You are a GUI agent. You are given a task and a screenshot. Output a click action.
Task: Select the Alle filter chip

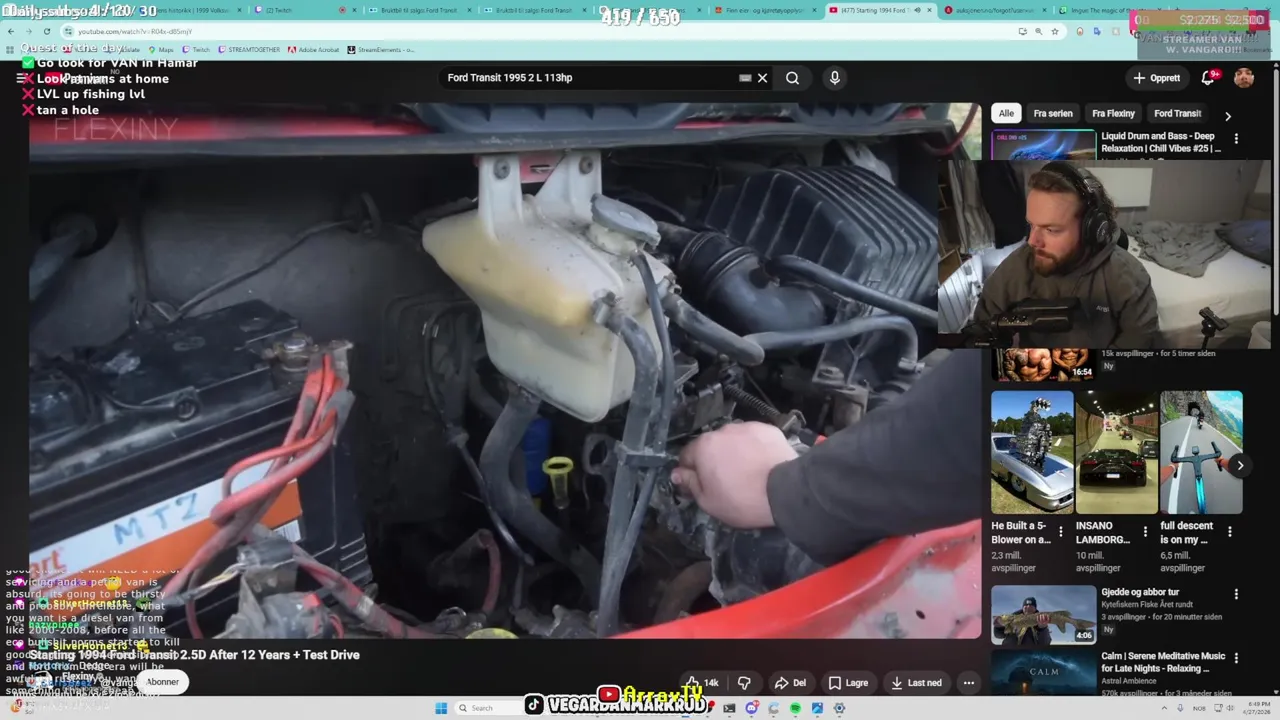click(1006, 114)
